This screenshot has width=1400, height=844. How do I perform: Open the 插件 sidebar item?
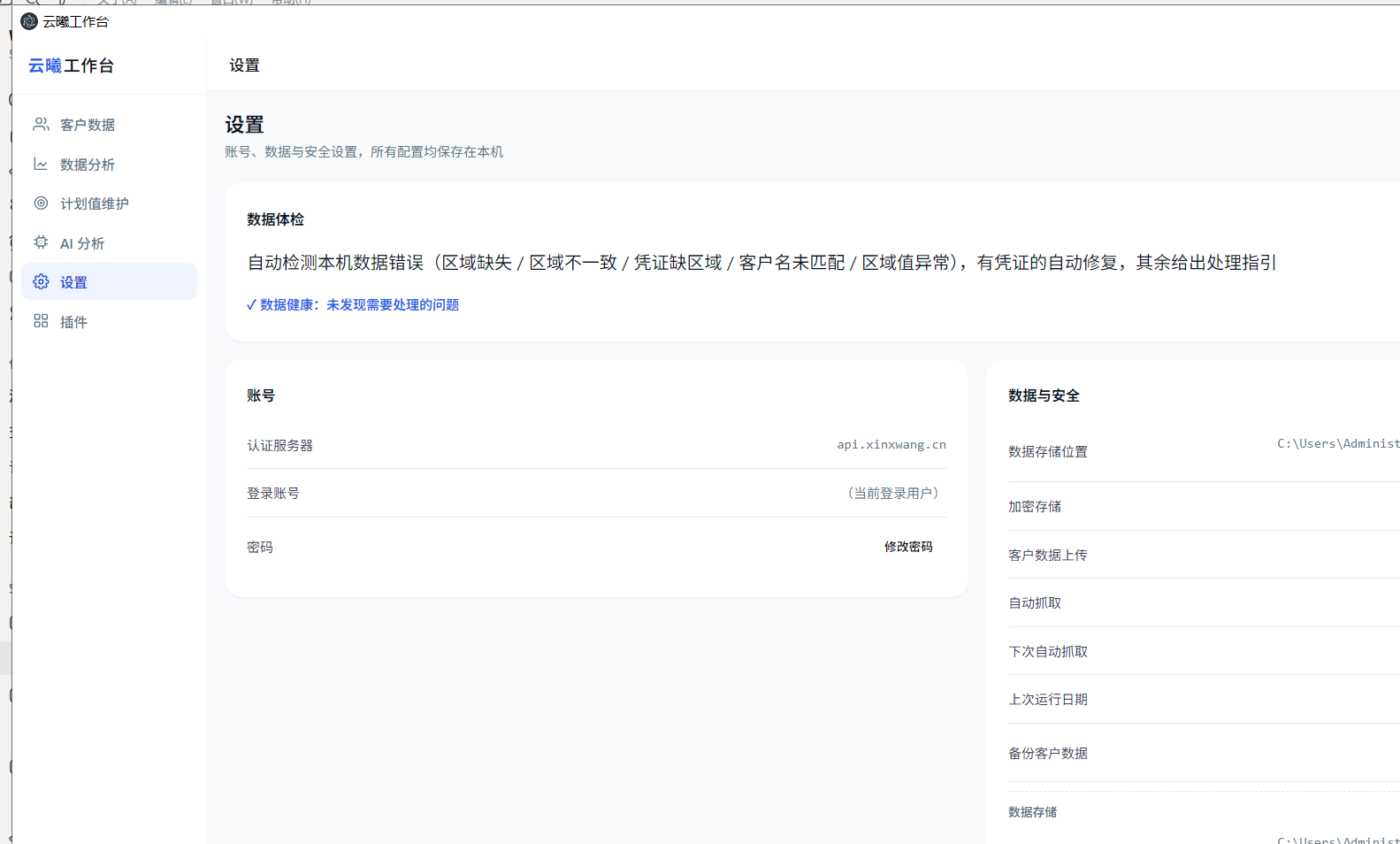(x=109, y=322)
